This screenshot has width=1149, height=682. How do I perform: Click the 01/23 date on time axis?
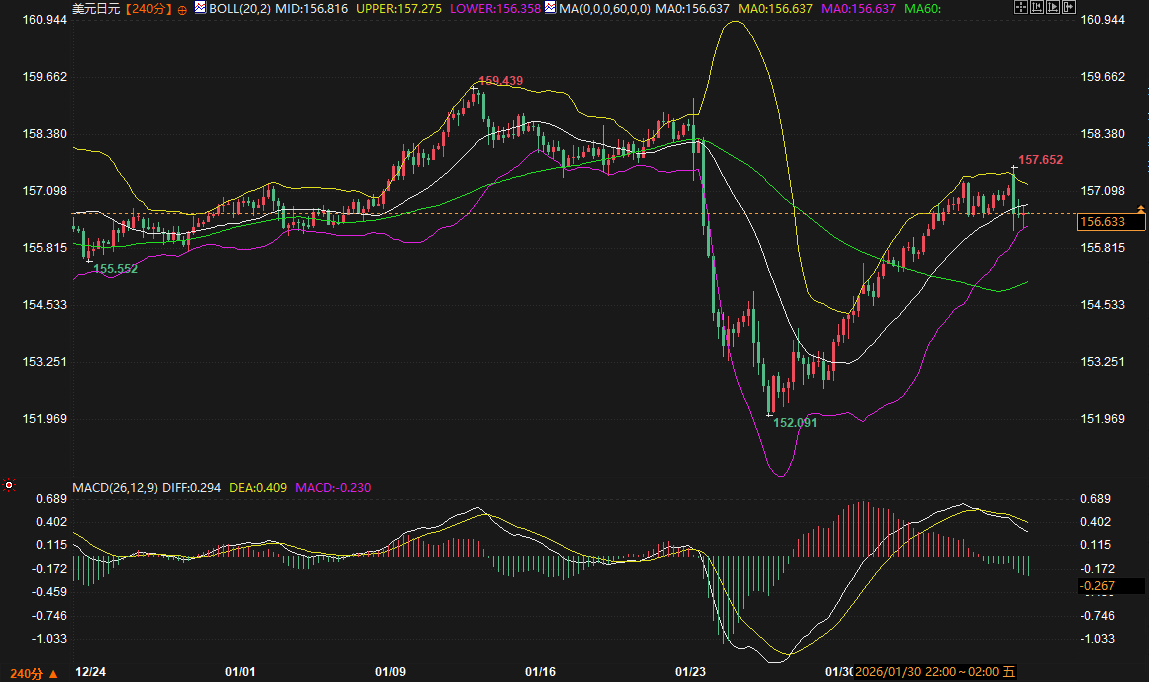690,672
